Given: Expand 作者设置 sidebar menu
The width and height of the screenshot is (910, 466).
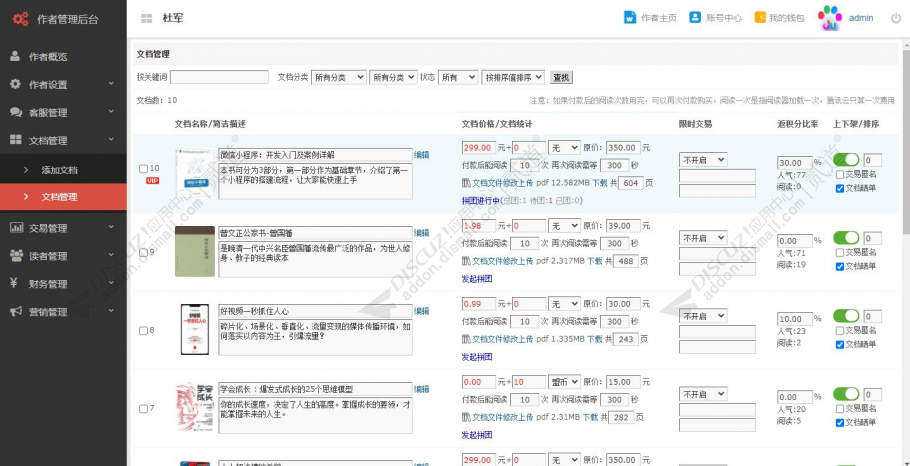Looking at the screenshot, I should pos(63,84).
